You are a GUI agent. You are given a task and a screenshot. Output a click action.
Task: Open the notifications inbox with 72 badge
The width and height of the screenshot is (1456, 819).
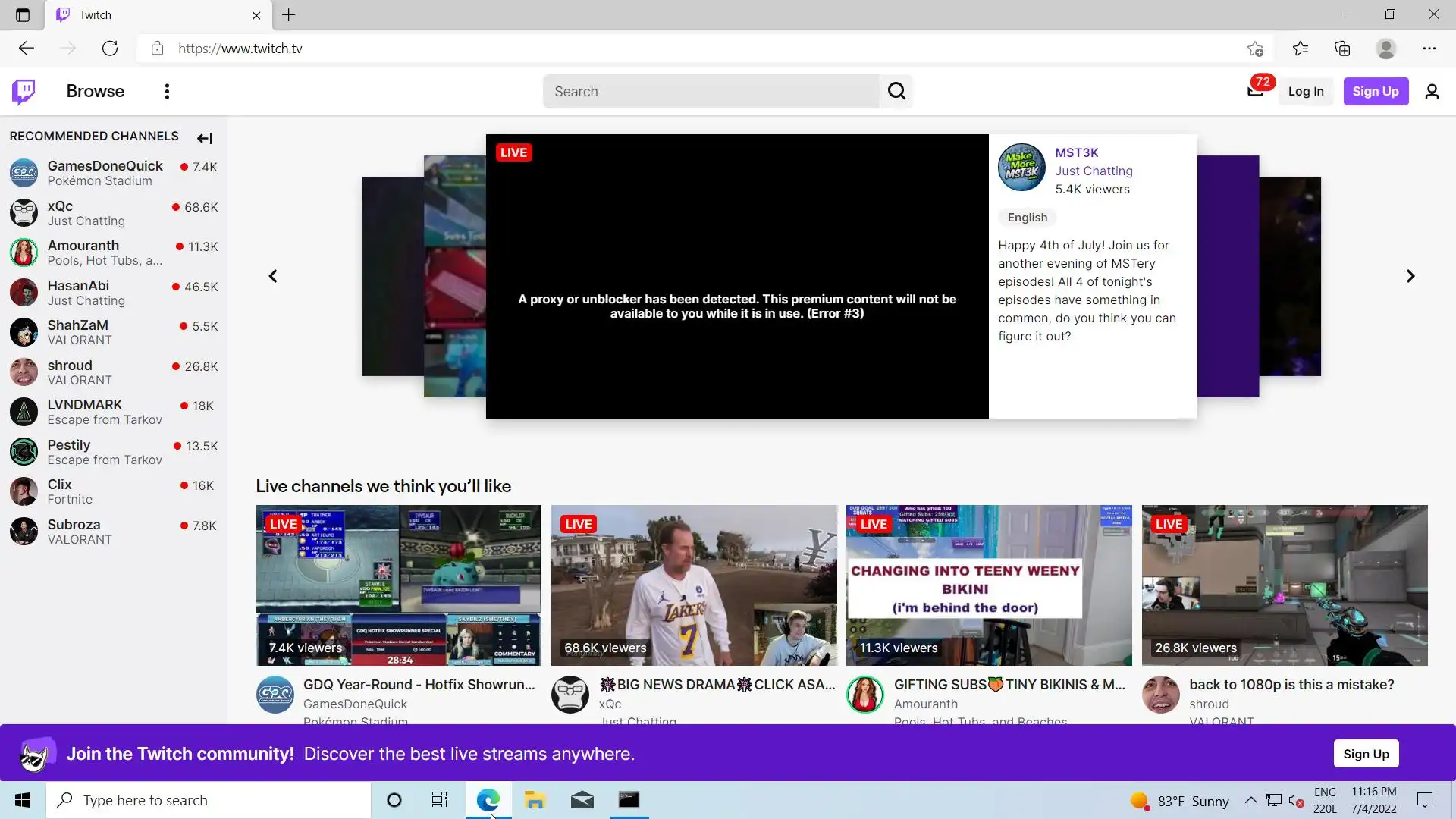click(1255, 91)
